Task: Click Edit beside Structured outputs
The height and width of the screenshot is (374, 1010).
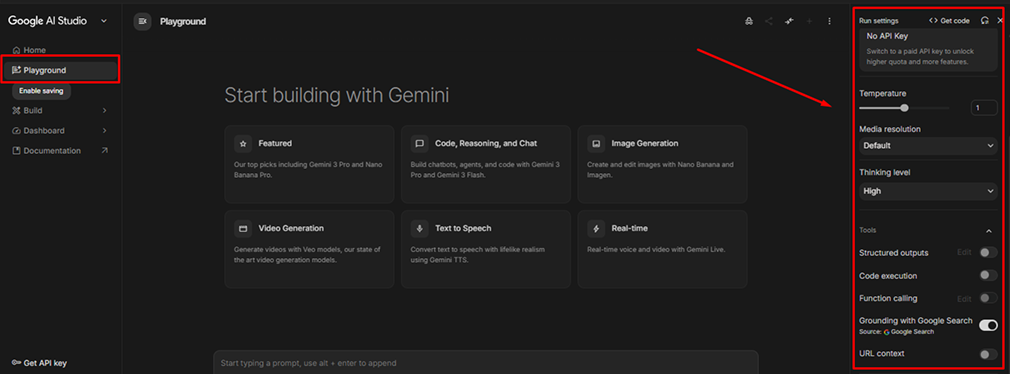Action: (x=964, y=252)
